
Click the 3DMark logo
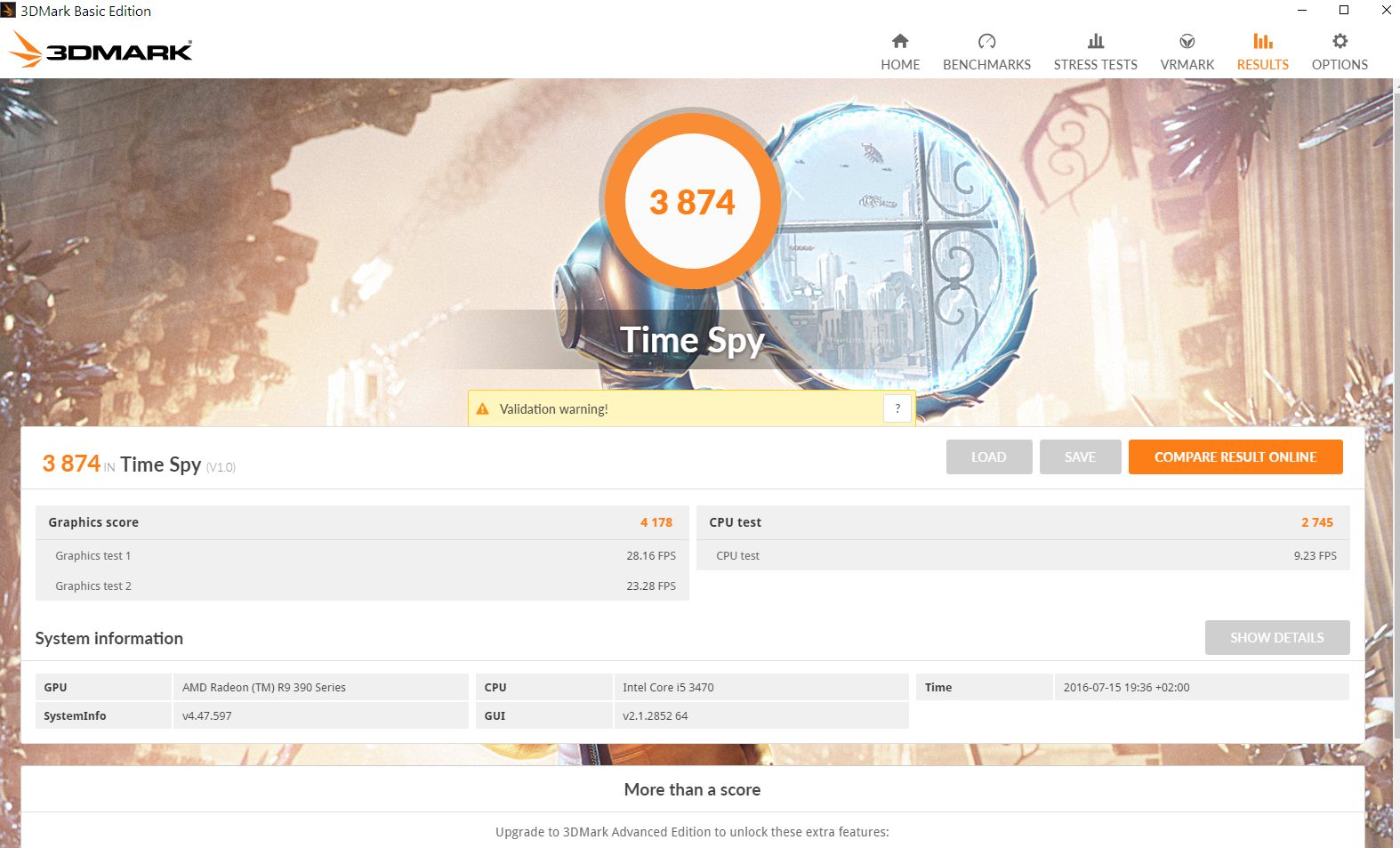pos(101,50)
